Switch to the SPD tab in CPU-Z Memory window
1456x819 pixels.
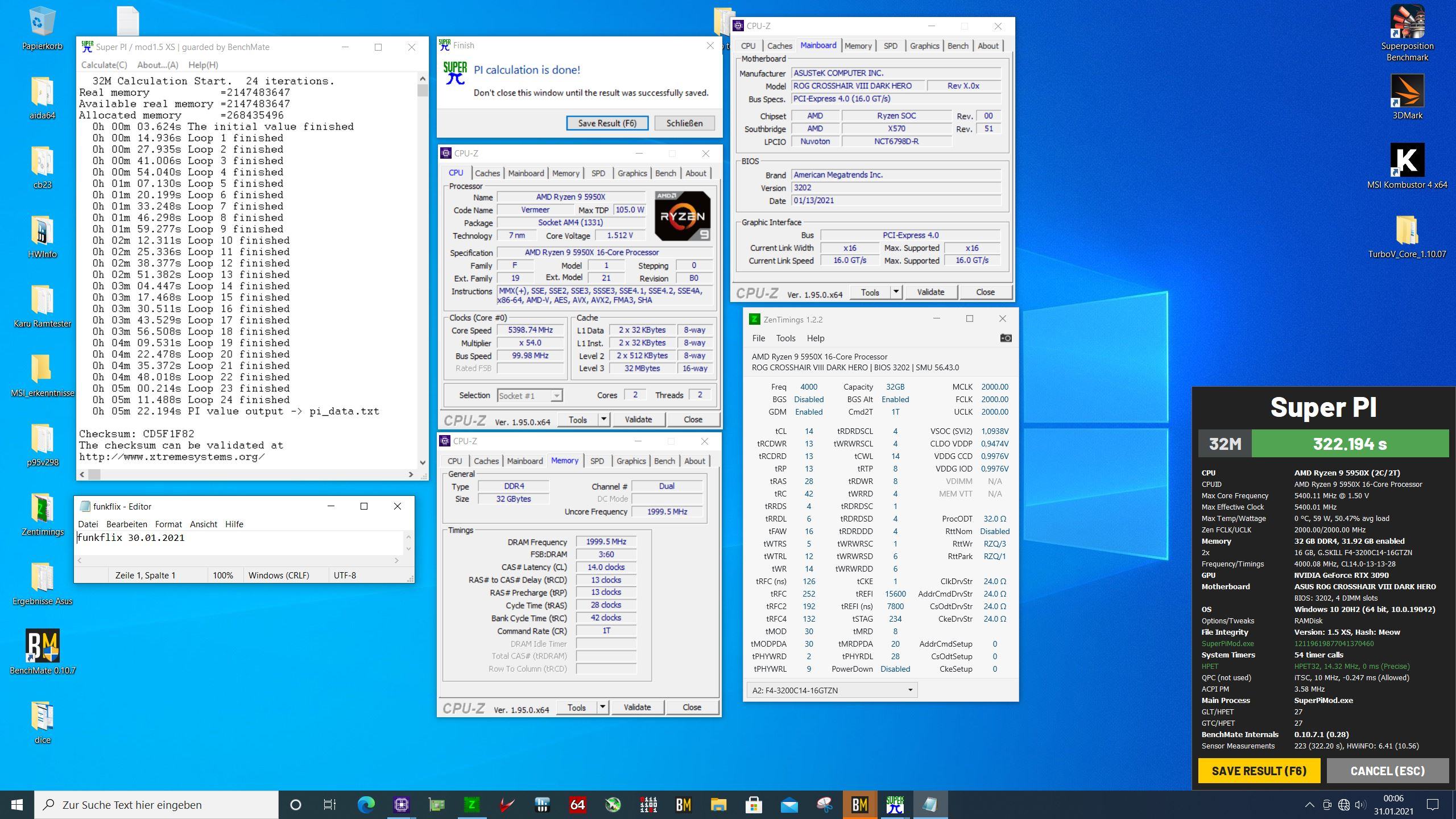pyautogui.click(x=597, y=461)
